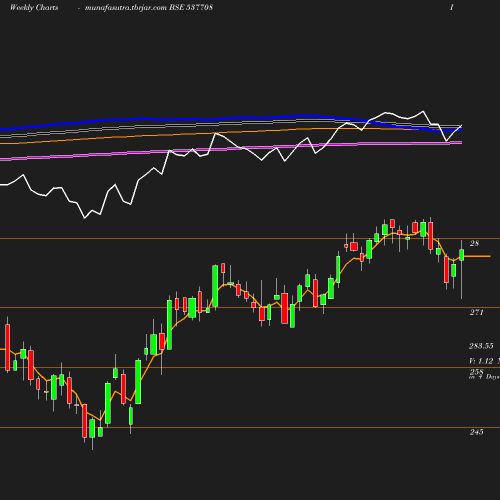The width and height of the screenshot is (500, 500).
Task: Select the 28 price label near top line
Action: tap(474, 243)
